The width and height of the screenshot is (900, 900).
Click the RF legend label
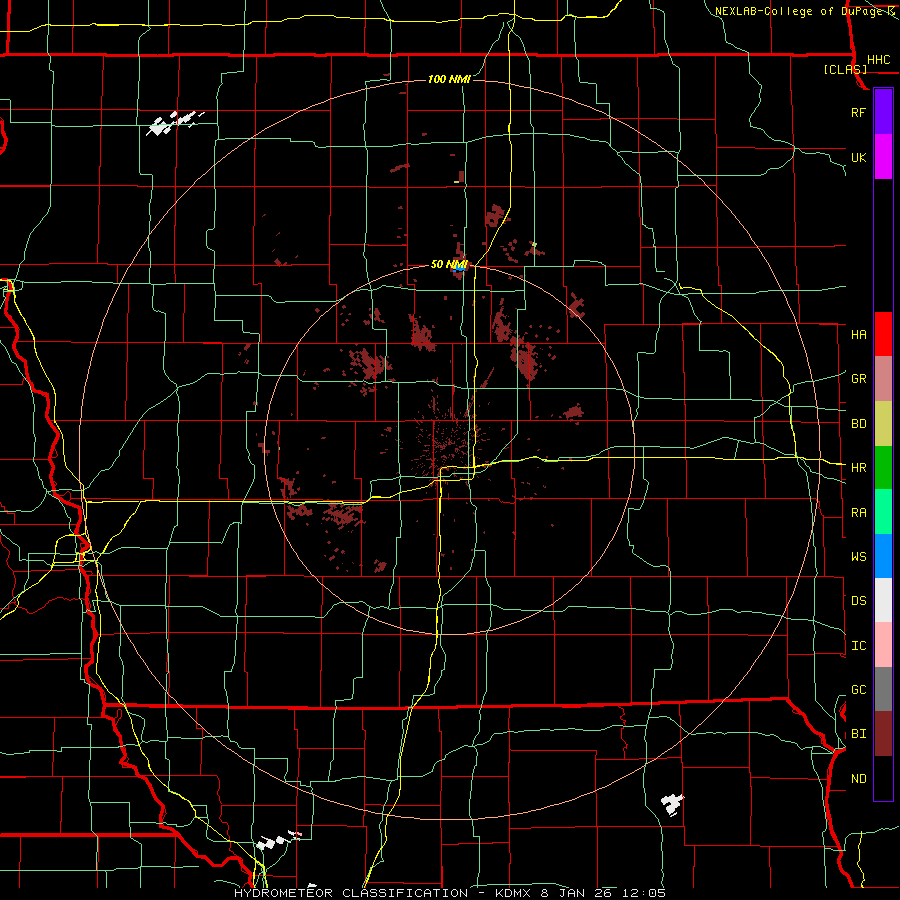858,112
